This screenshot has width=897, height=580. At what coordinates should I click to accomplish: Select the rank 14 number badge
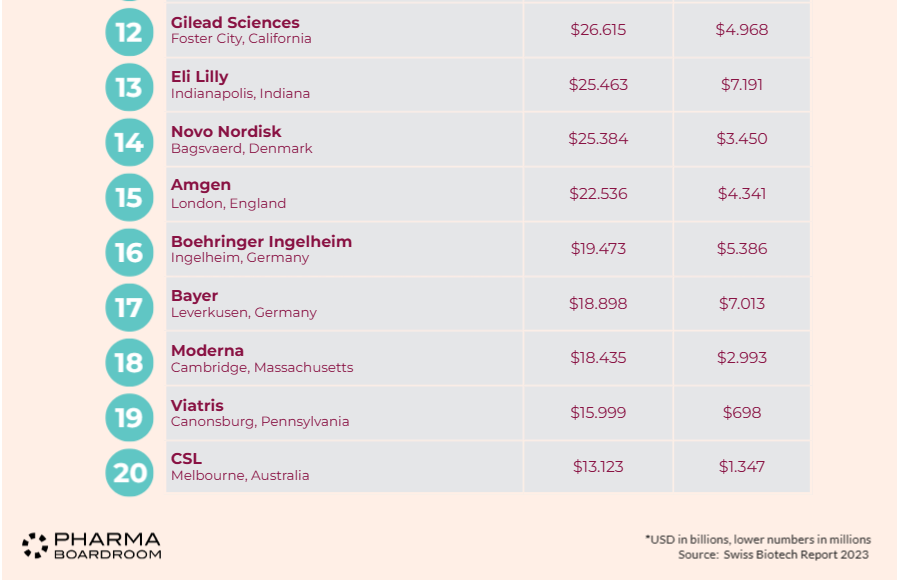click(129, 141)
